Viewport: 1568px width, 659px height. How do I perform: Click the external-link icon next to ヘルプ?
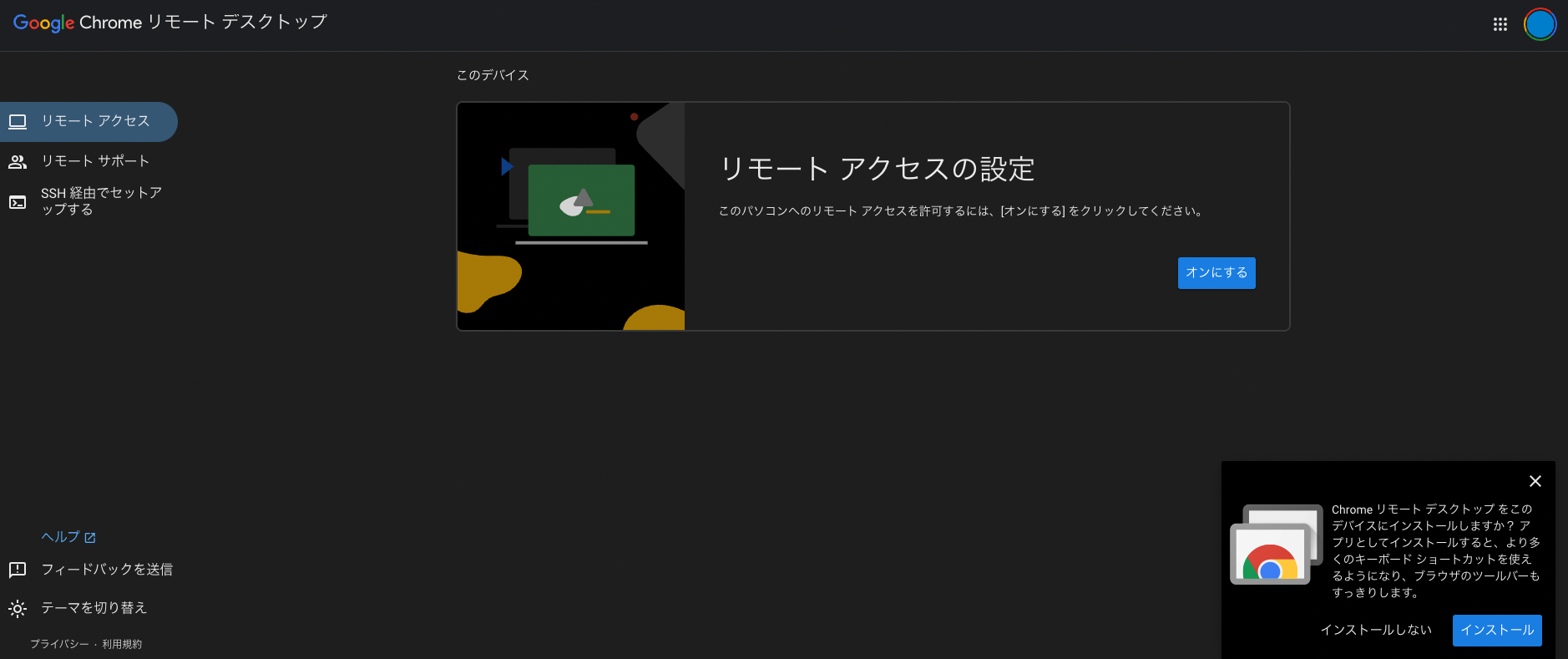[x=90, y=538]
